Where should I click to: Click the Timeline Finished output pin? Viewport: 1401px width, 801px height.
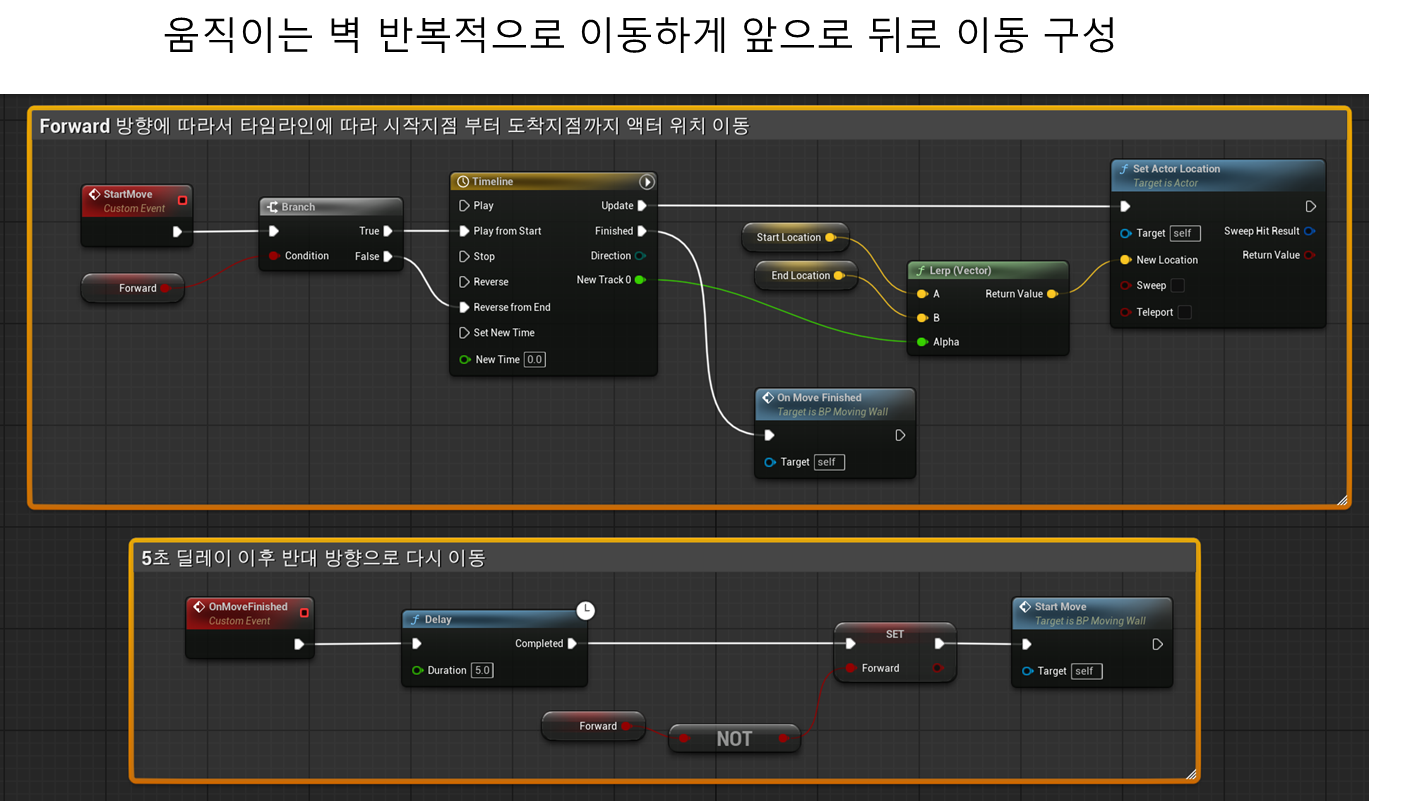642,231
